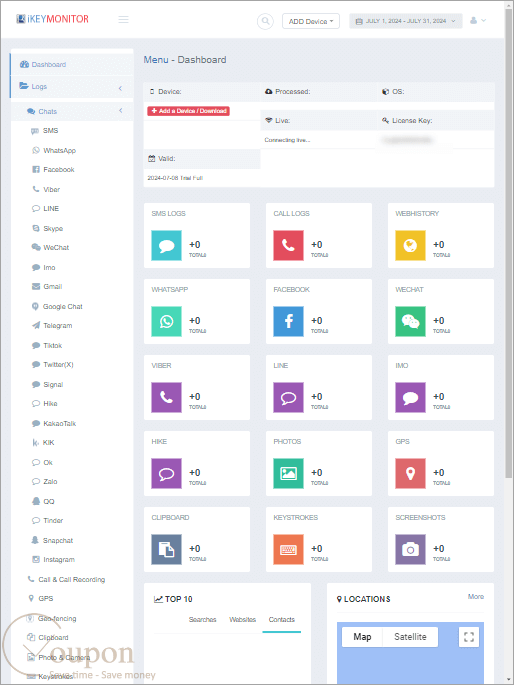The image size is (514, 685).
Task: Open Ok in the sidebar
Action: (42, 462)
